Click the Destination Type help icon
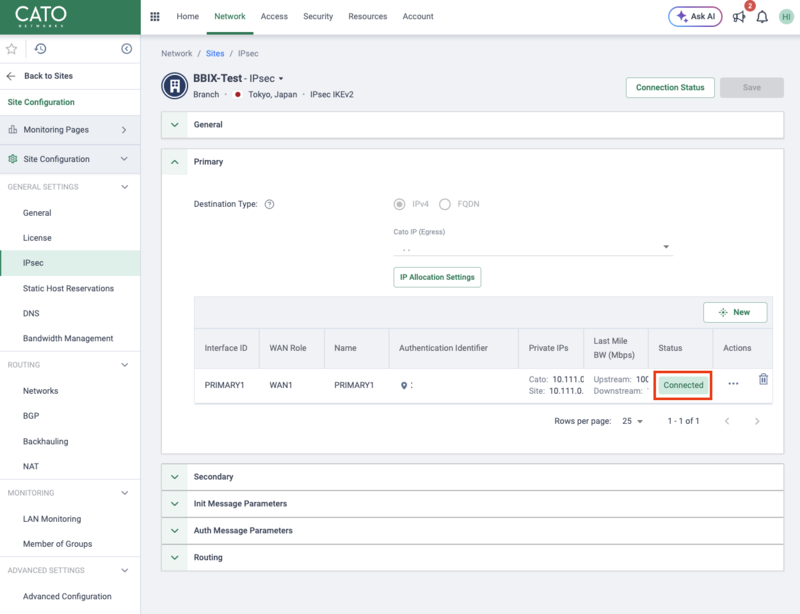This screenshot has width=800, height=614. pyautogui.click(x=269, y=204)
